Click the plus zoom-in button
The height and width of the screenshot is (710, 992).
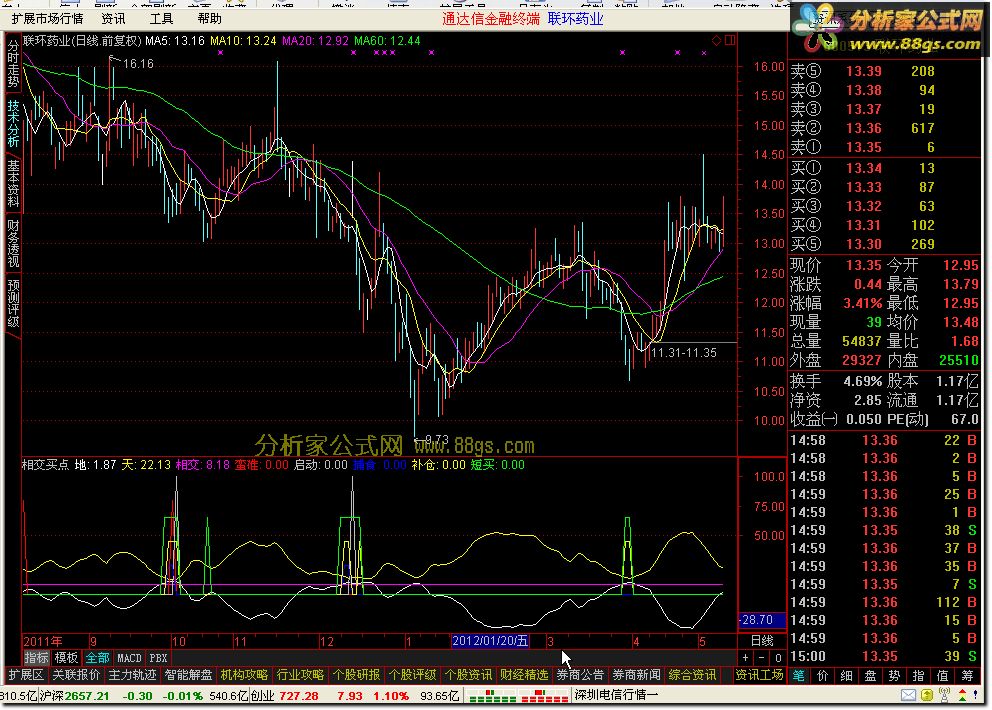click(x=746, y=657)
